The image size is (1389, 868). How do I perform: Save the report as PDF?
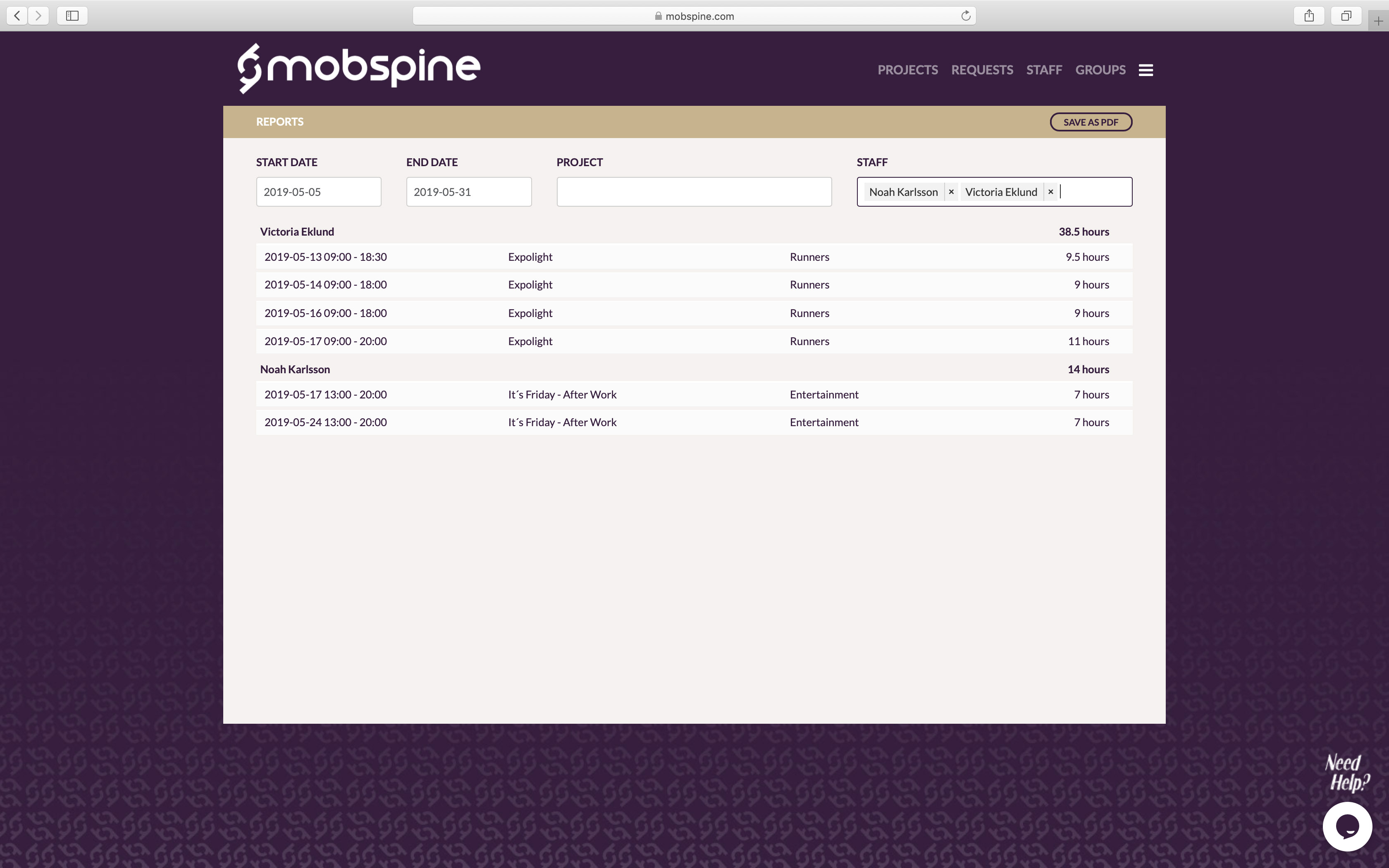1091,122
